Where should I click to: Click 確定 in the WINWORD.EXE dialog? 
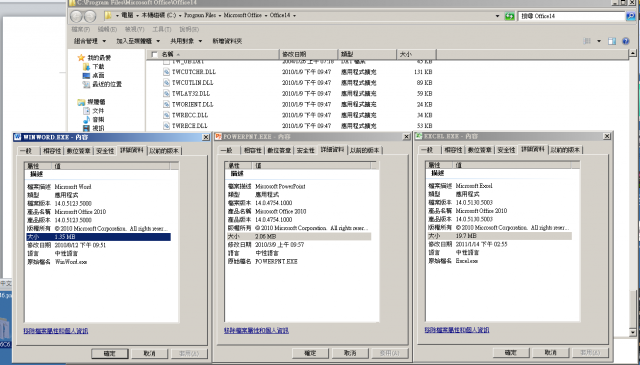[109, 354]
